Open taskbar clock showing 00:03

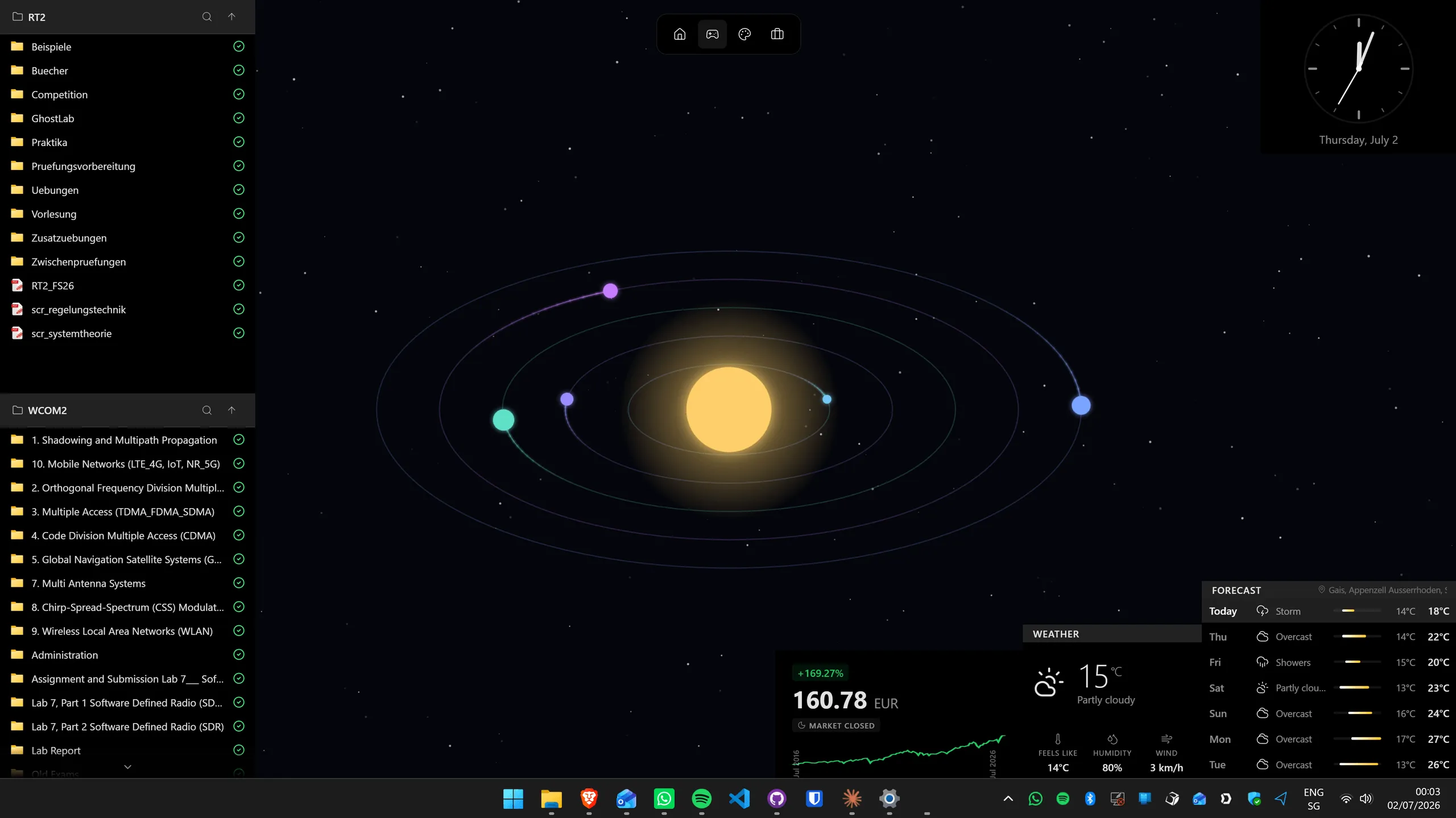pyautogui.click(x=1413, y=799)
